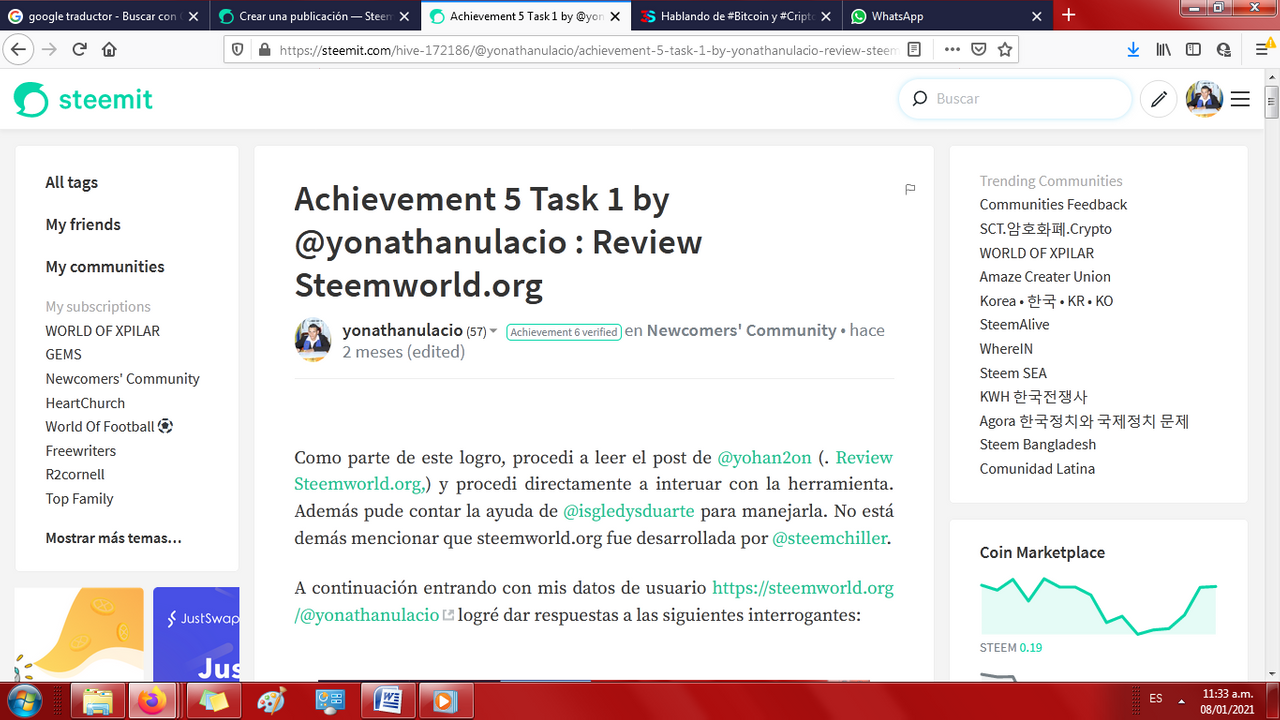This screenshot has height=720, width=1280.
Task: Open My communities feed
Action: pos(105,266)
